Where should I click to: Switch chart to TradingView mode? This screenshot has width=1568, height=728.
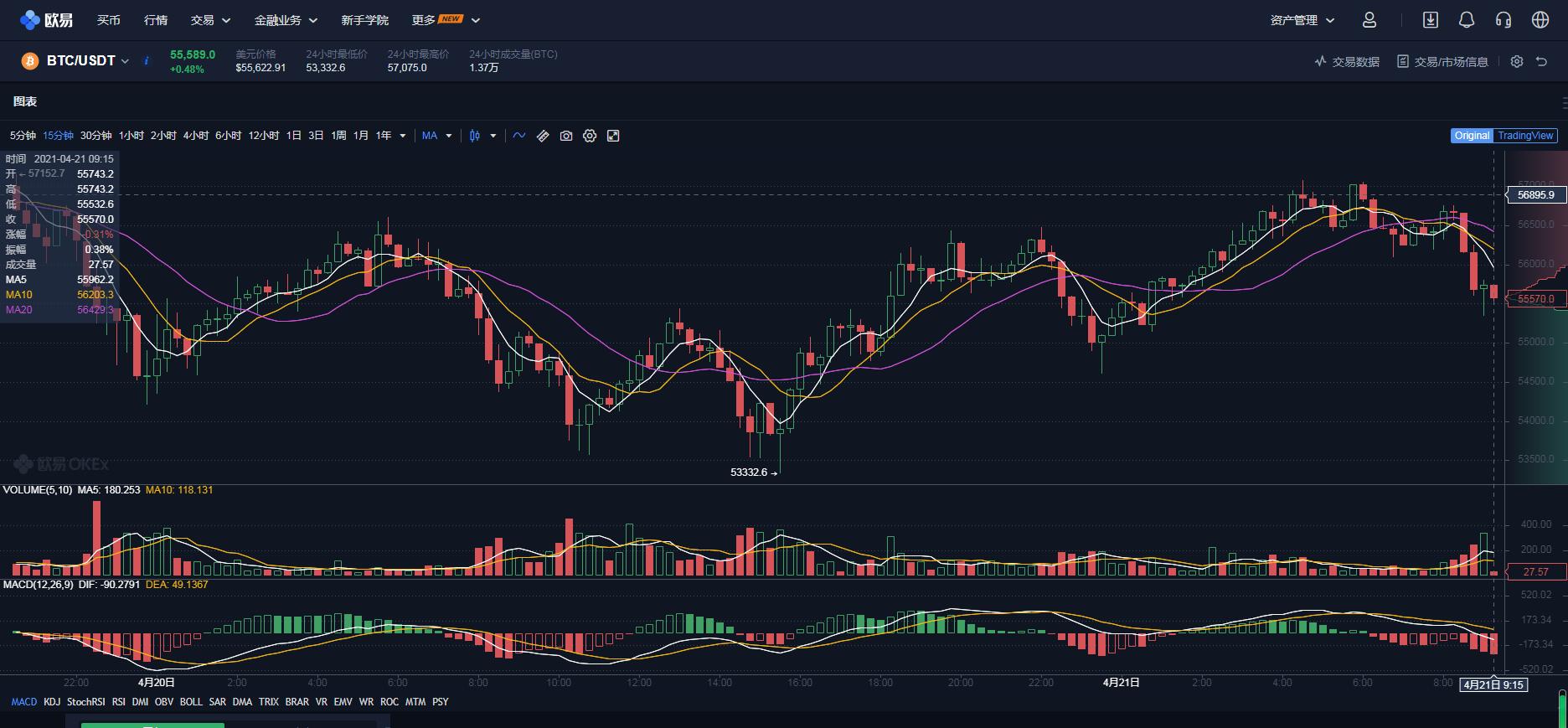pos(1525,136)
